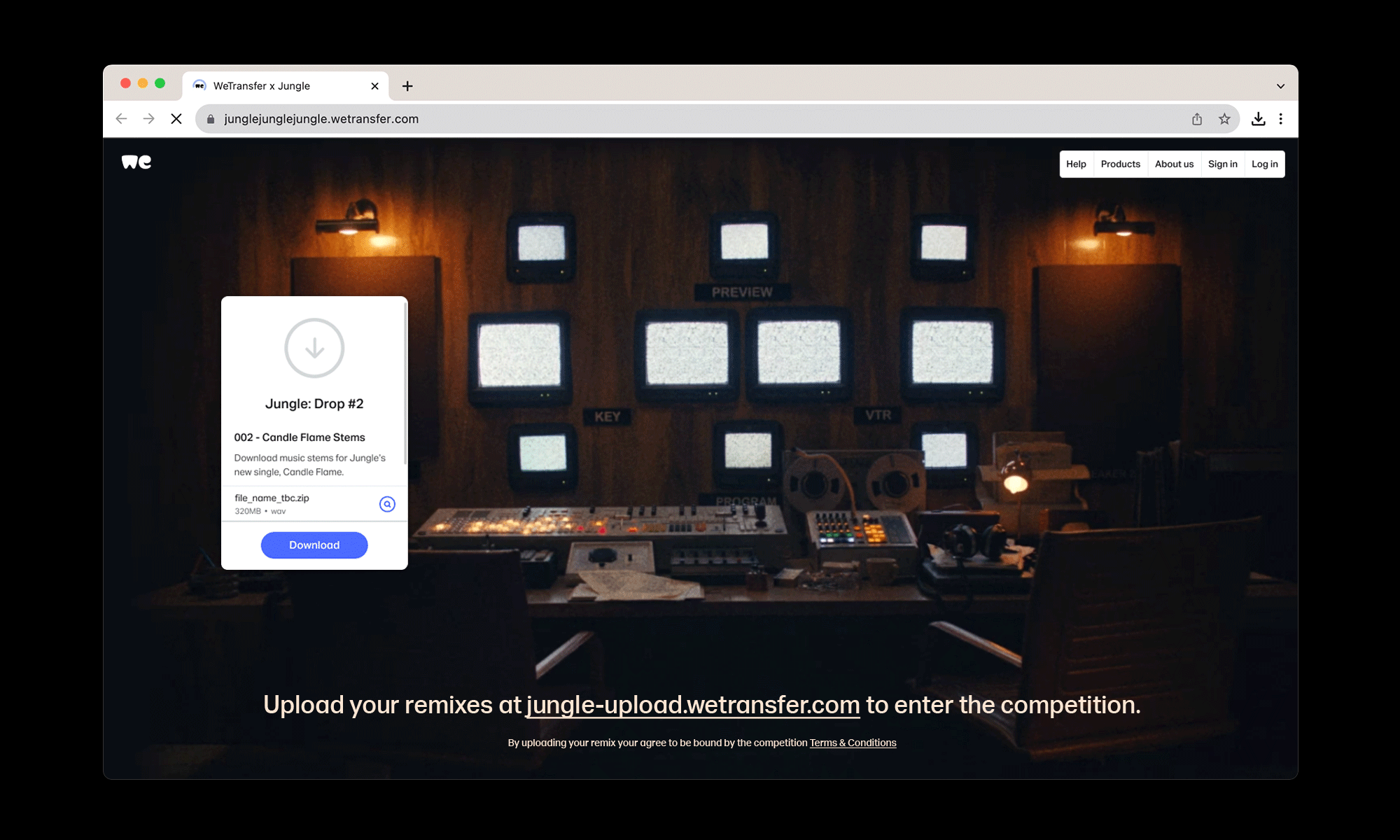
Task: Click the forward navigation arrow
Action: (148, 119)
